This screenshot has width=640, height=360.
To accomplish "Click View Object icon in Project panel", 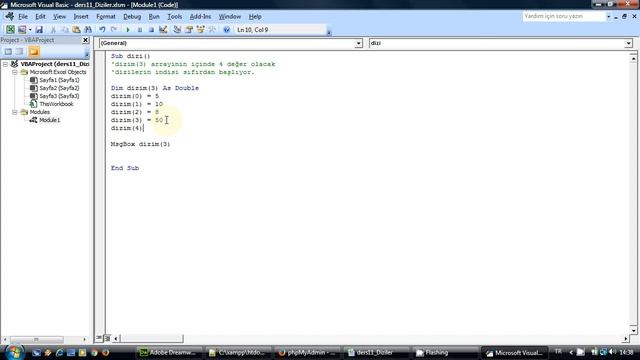I will click(20, 51).
